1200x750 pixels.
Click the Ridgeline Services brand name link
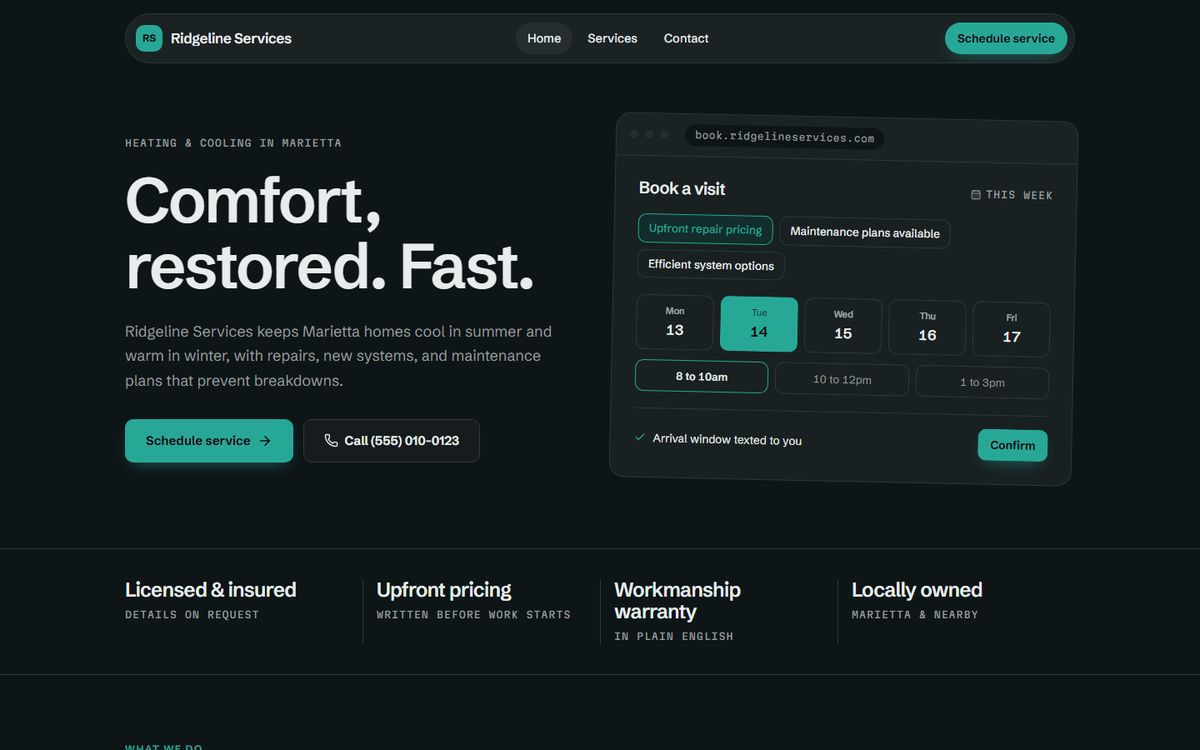[x=231, y=38]
